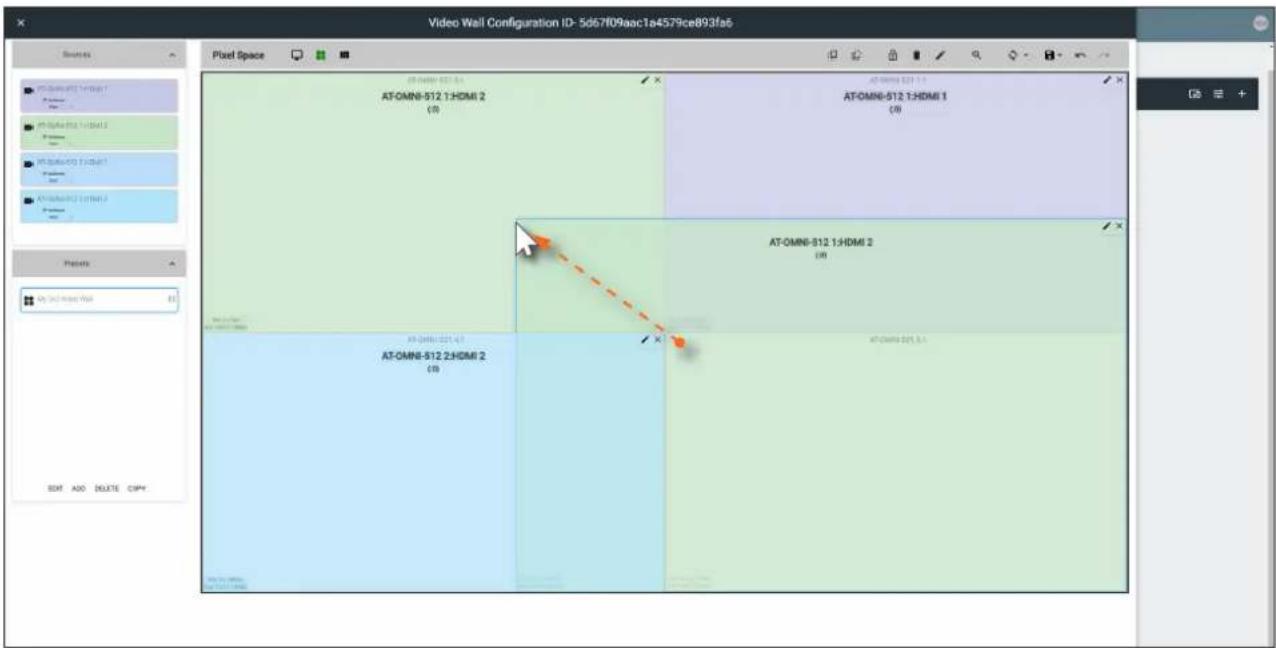Click the grid icon of the video wall preset
Viewport: 1276px width, 648px height.
click(29, 300)
